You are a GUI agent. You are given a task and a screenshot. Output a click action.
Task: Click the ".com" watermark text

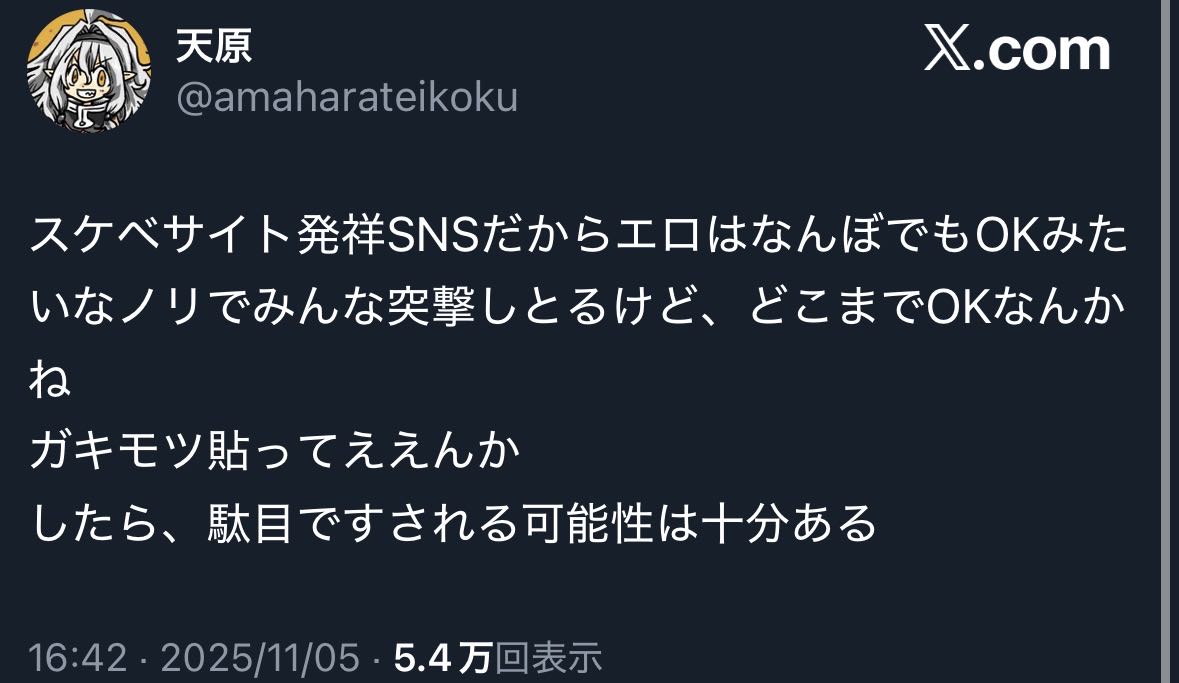1041,50
